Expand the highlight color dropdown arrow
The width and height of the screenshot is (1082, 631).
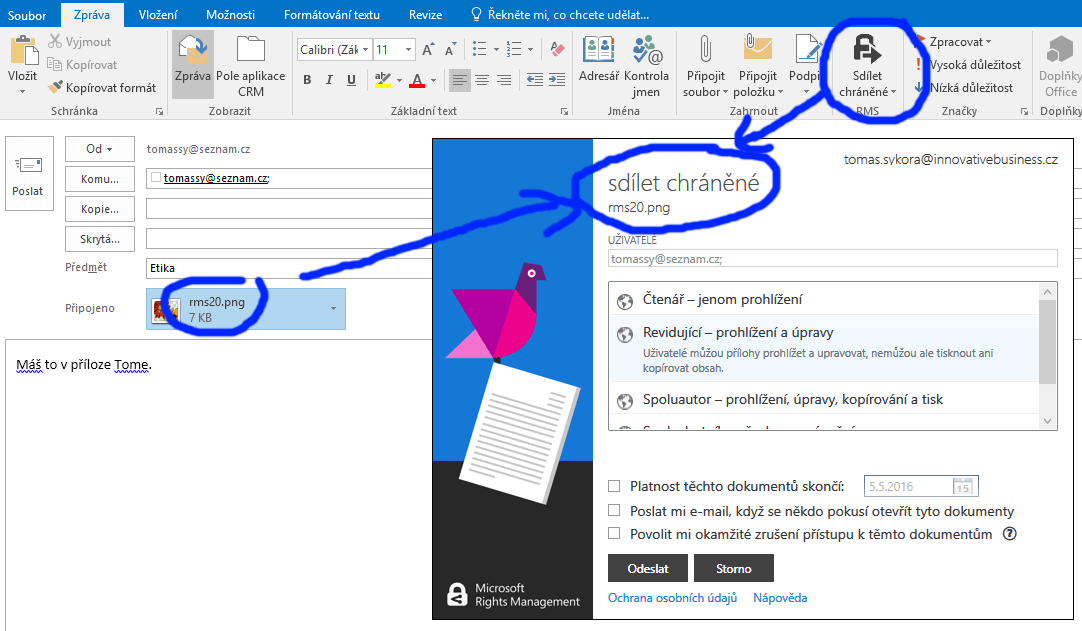[399, 81]
